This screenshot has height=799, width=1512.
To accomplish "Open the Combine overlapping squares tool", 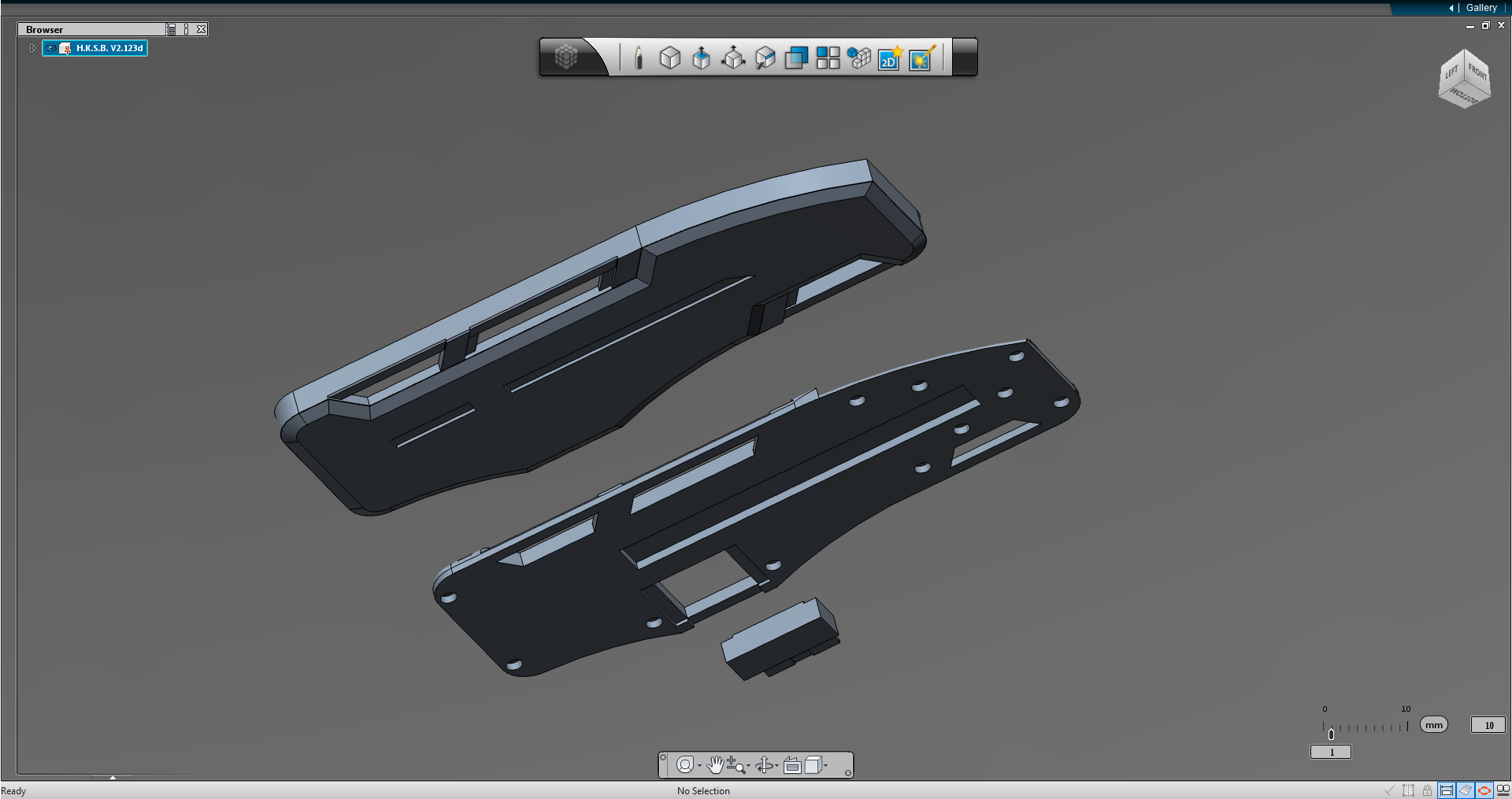I will [x=796, y=57].
